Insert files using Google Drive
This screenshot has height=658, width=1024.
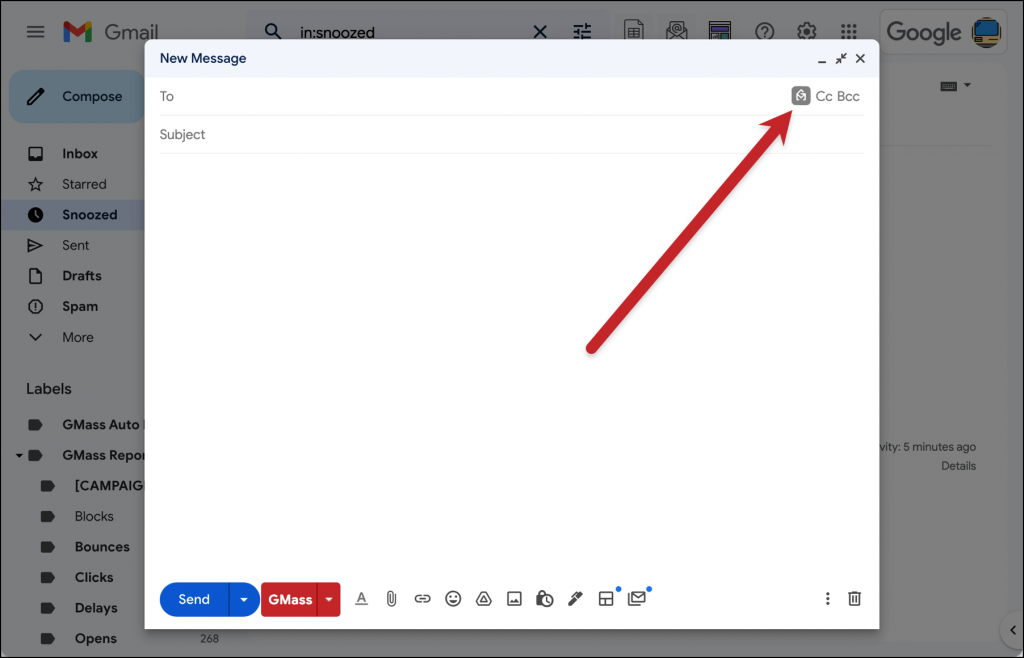click(483, 598)
